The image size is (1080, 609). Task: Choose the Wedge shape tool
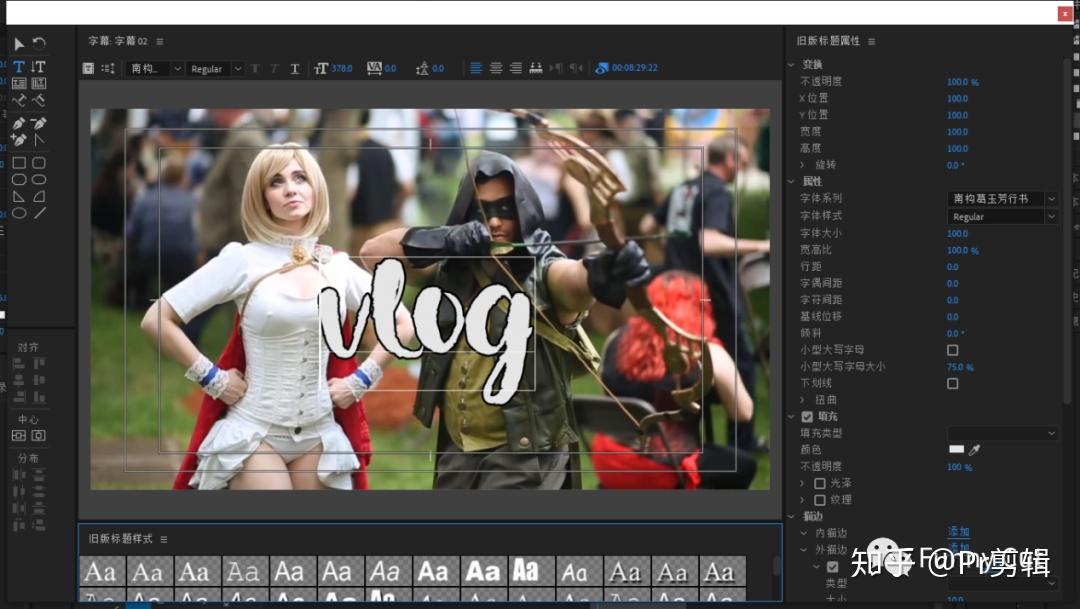pyautogui.click(x=19, y=196)
